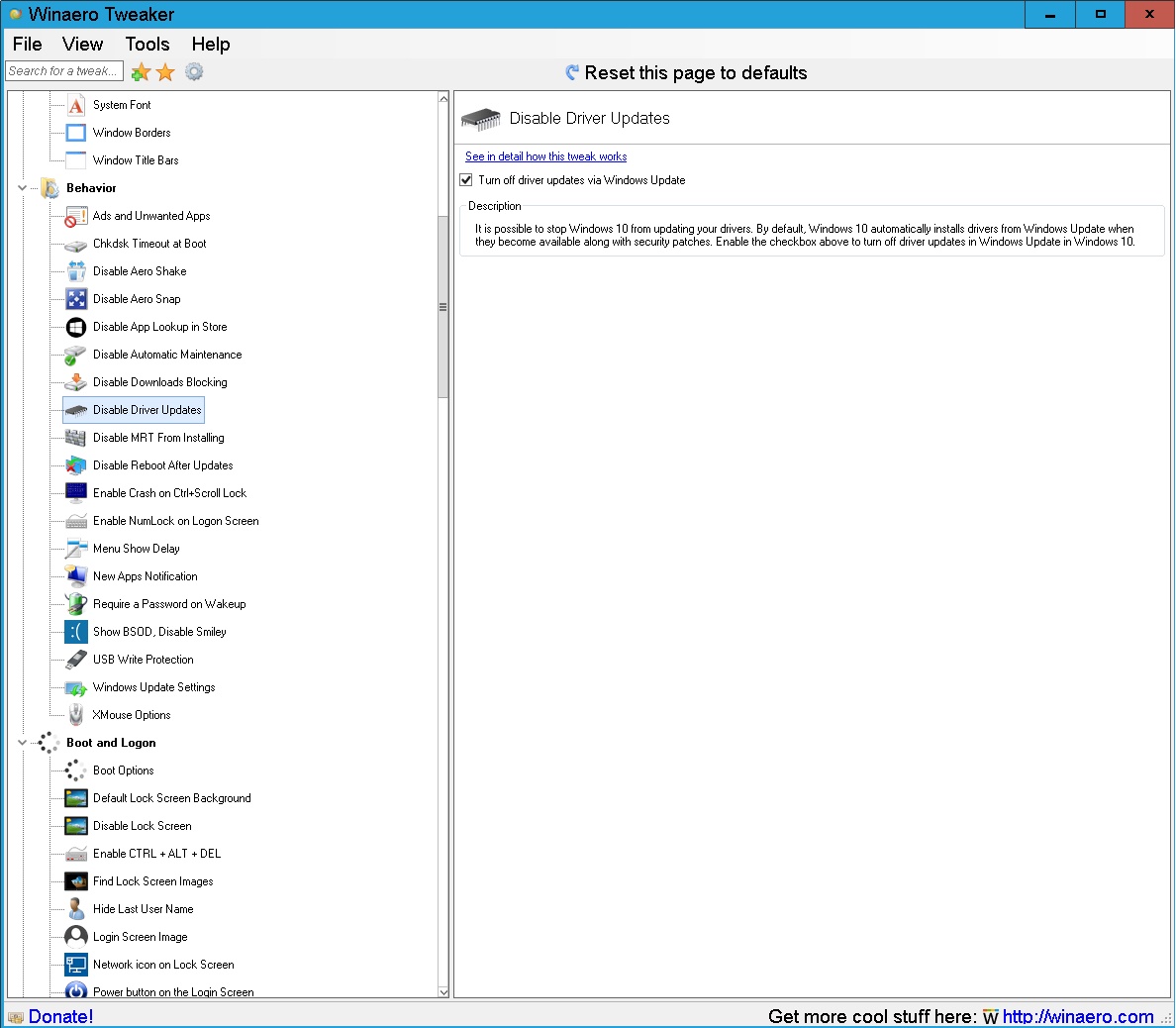
Task: Select Find Lock Screen Images item
Action: coord(153,881)
